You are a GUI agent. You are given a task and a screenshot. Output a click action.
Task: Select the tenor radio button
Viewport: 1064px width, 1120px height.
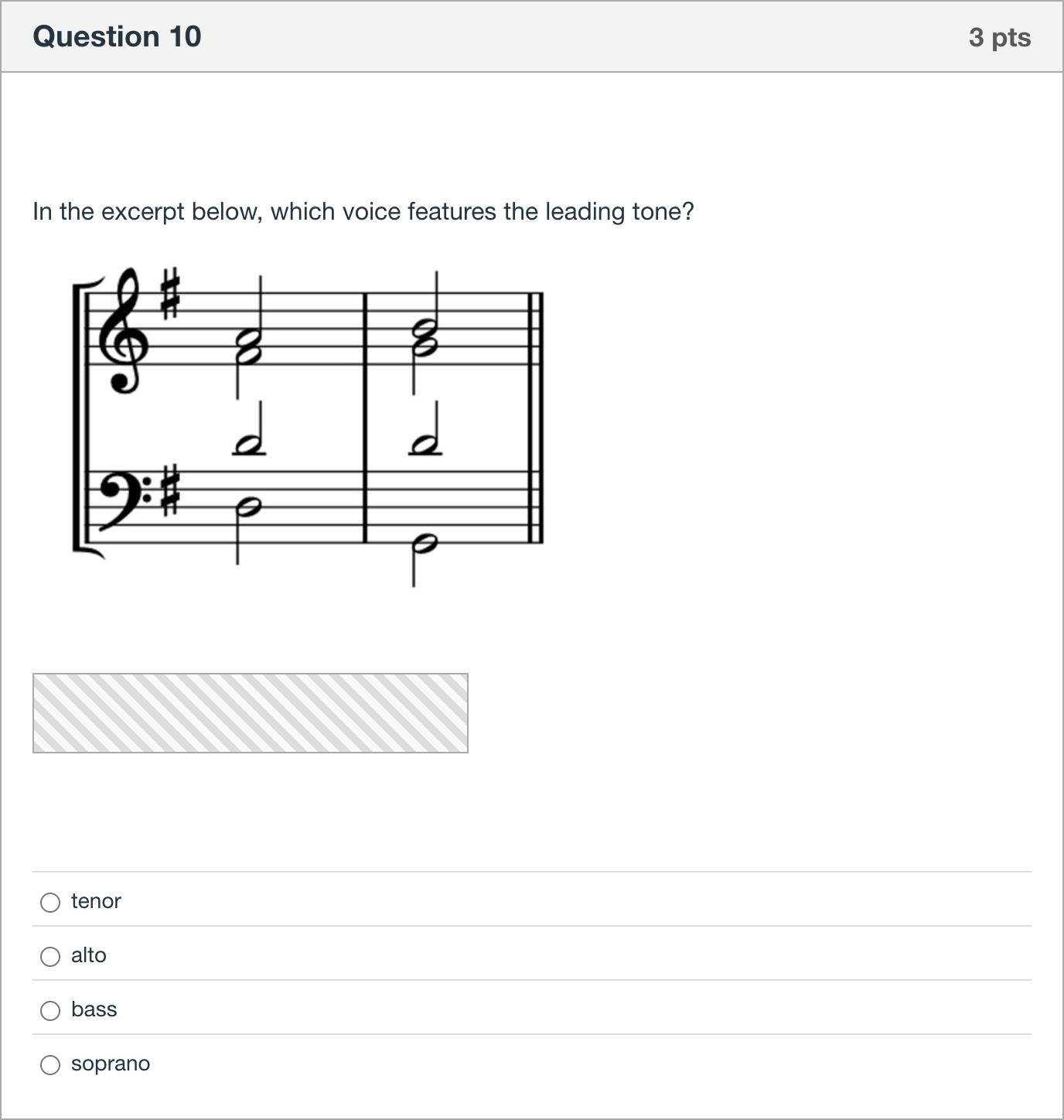point(50,903)
